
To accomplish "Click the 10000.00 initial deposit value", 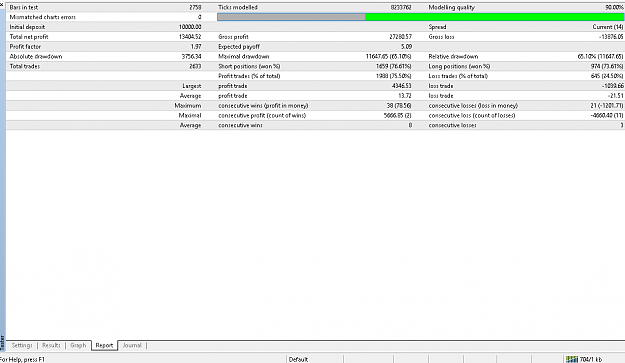I will tap(190, 27).
